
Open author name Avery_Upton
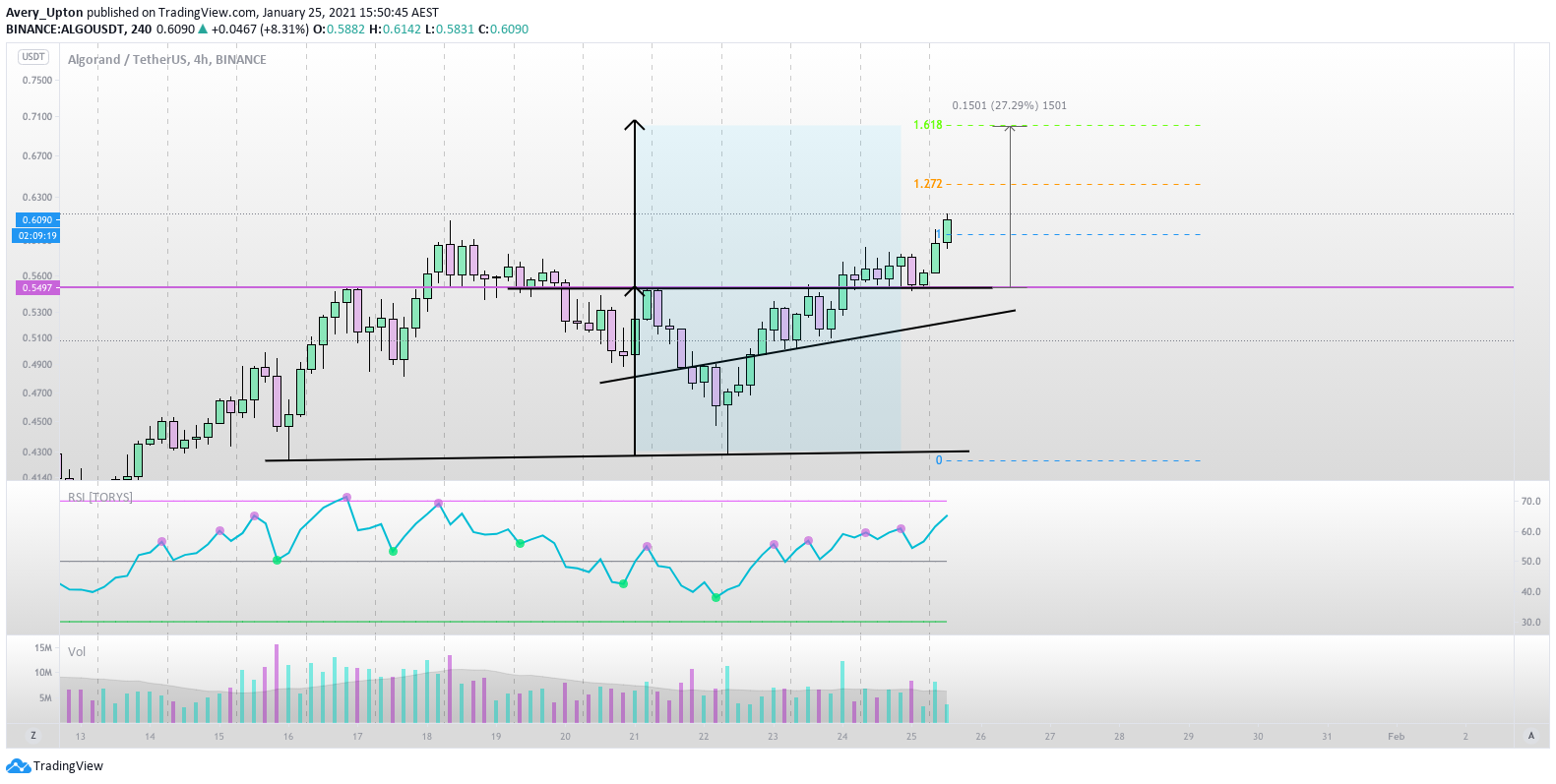(44, 13)
